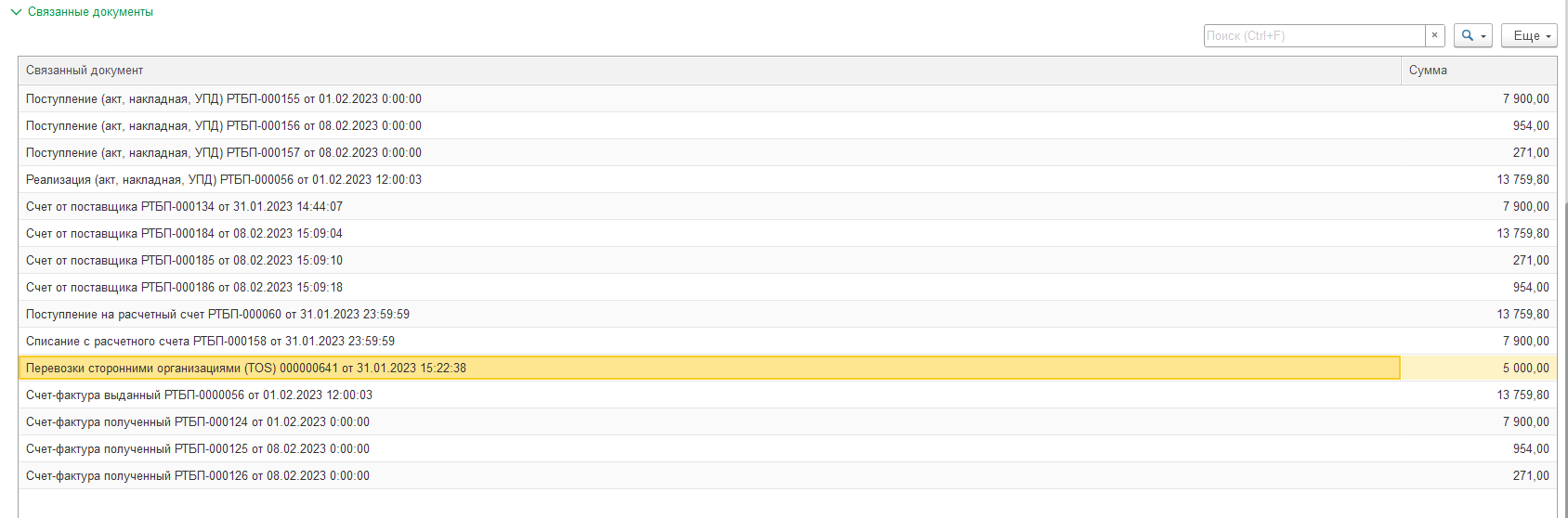Open the Еще dropdown menu
The height and width of the screenshot is (518, 1568).
click(x=1529, y=35)
